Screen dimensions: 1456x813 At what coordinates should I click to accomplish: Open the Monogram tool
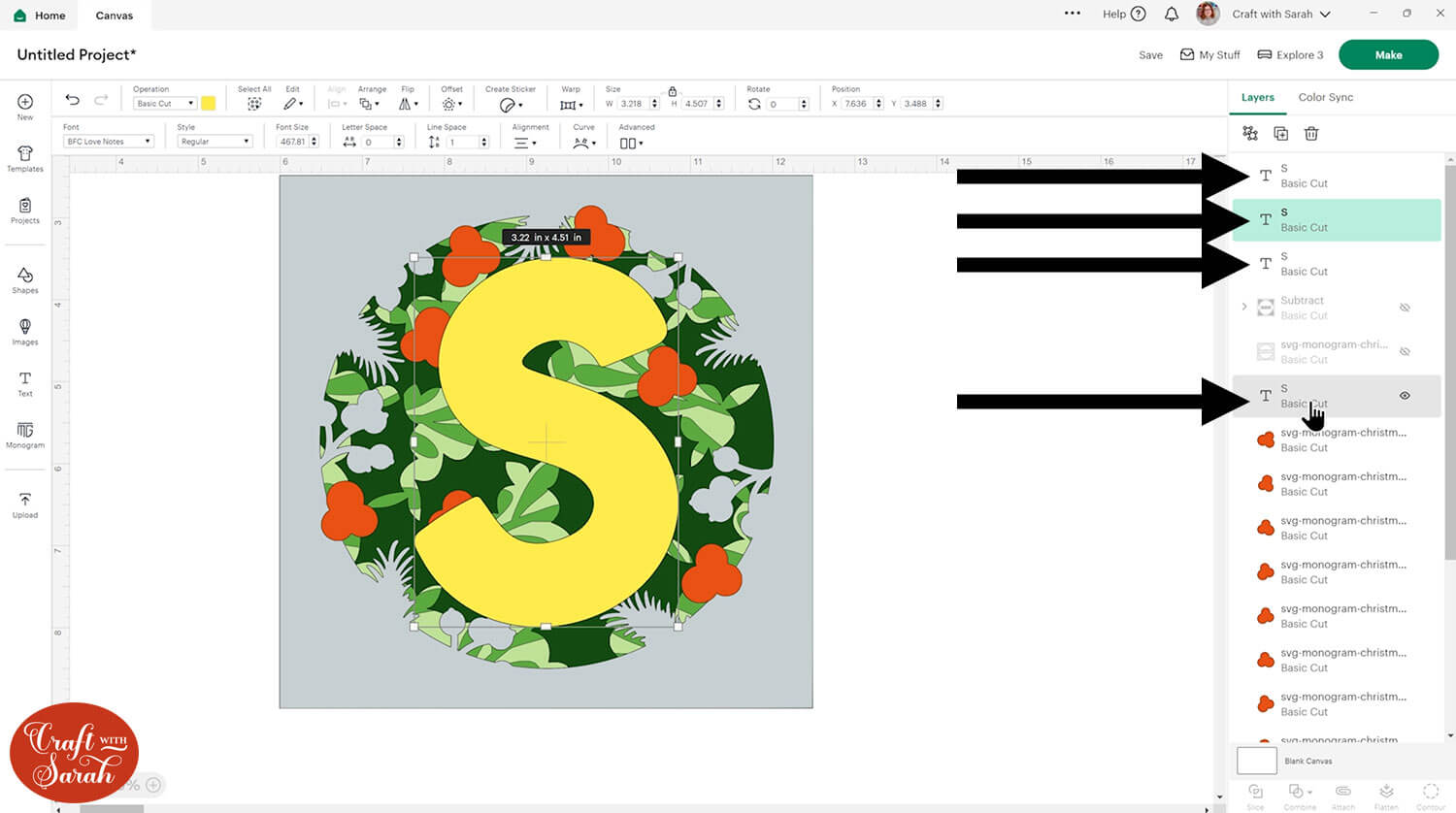tap(25, 434)
